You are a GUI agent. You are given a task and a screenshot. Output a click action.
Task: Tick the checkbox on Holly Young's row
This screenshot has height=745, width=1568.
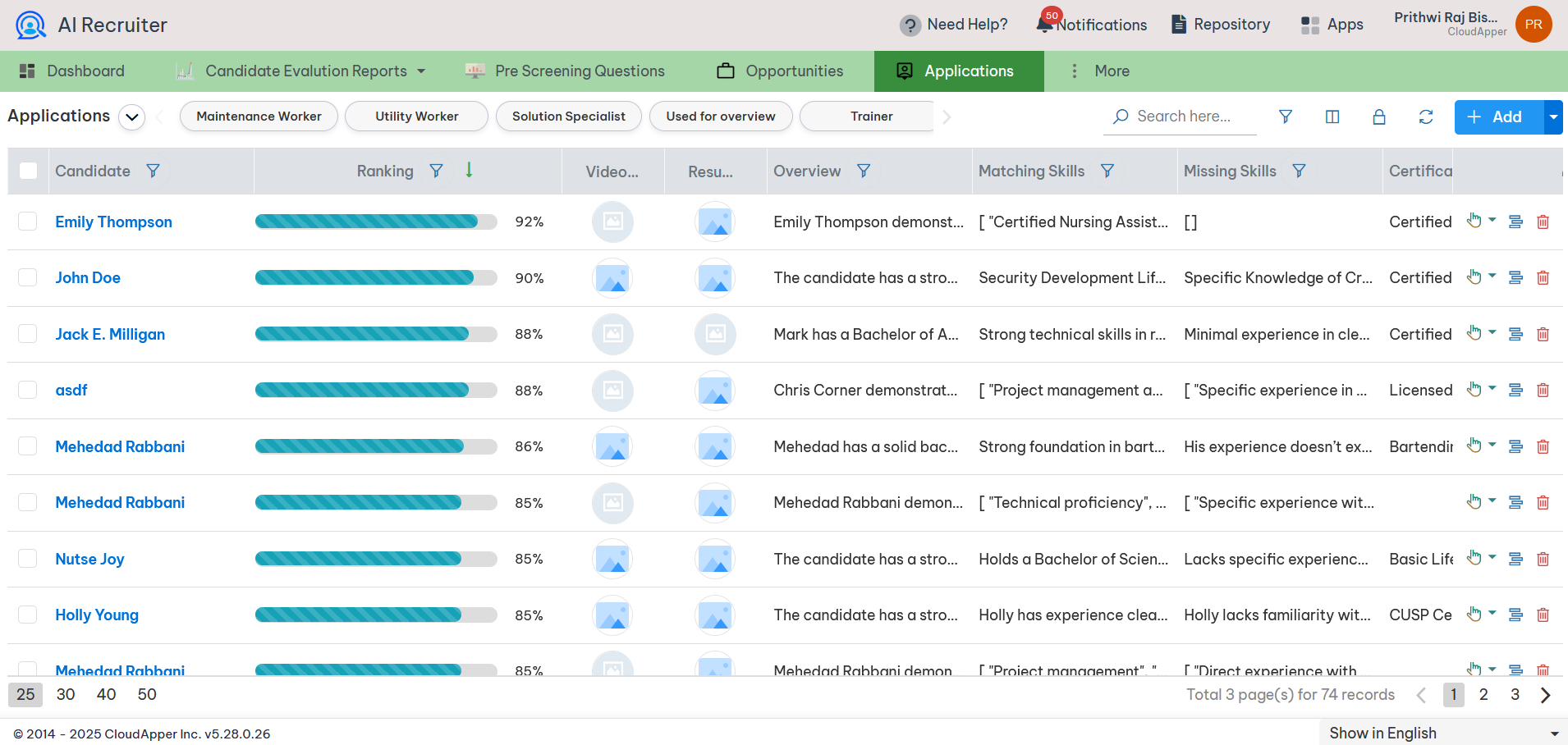tap(27, 614)
